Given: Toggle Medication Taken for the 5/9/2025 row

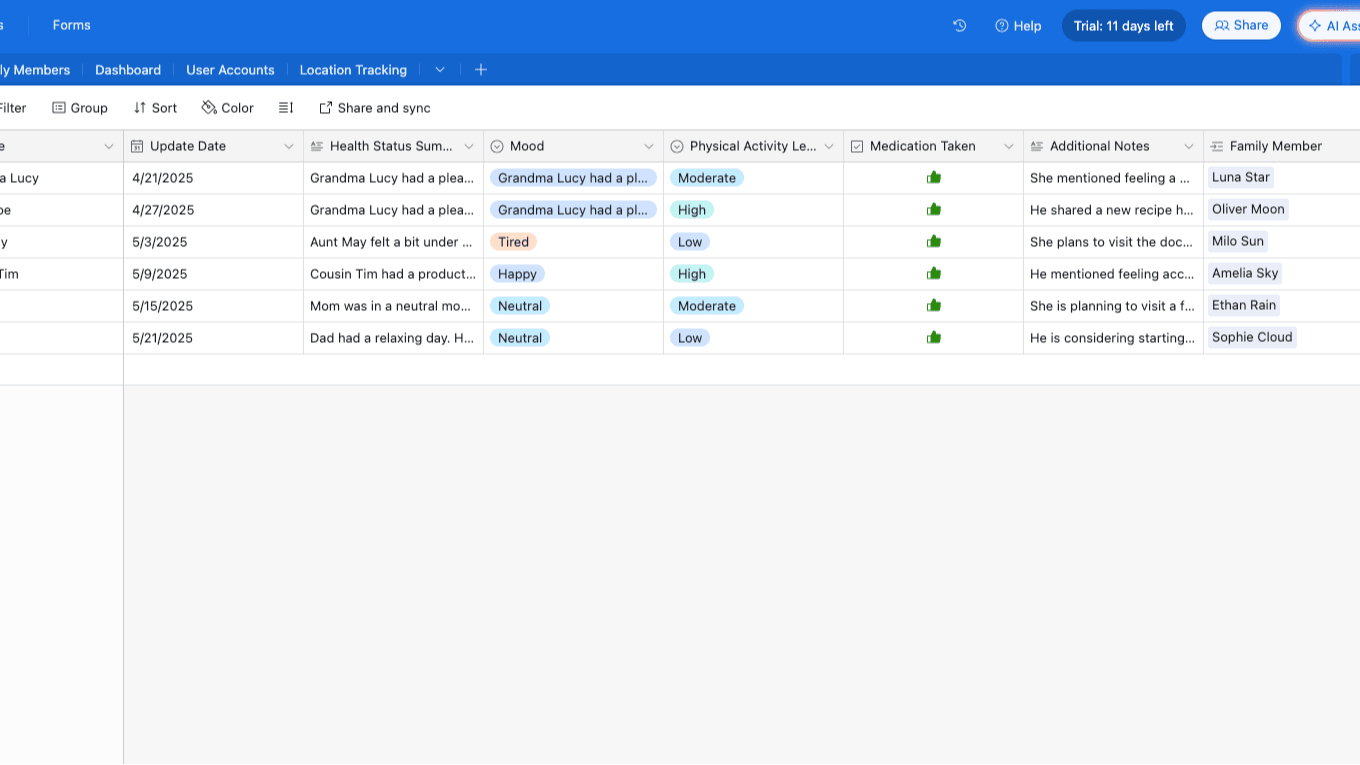Looking at the screenshot, I should [934, 273].
